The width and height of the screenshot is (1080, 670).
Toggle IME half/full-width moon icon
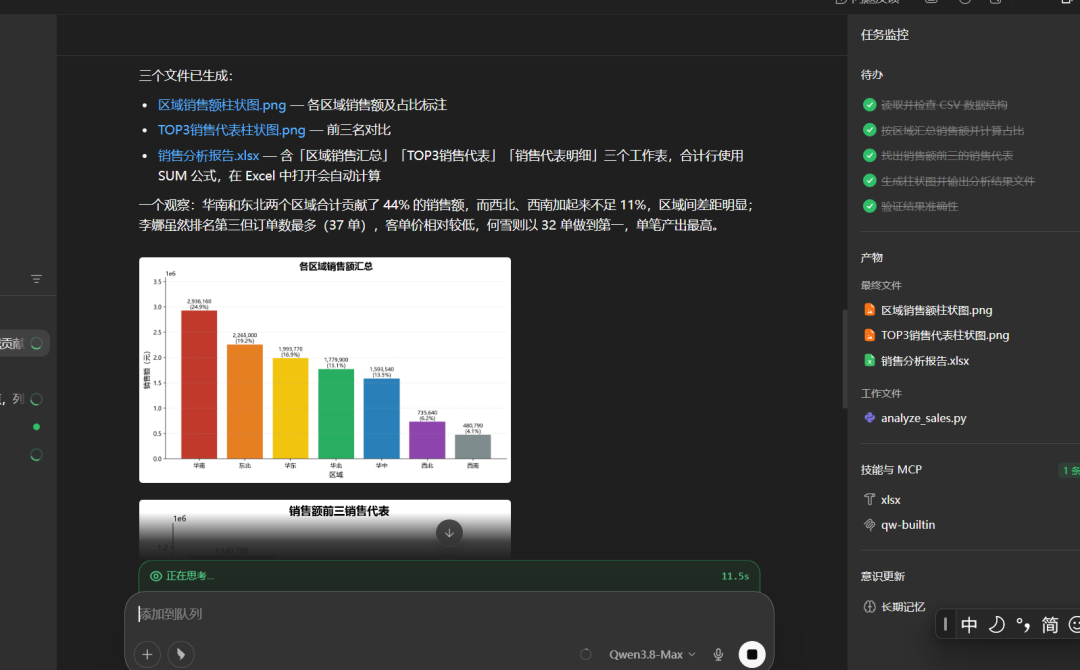point(996,625)
